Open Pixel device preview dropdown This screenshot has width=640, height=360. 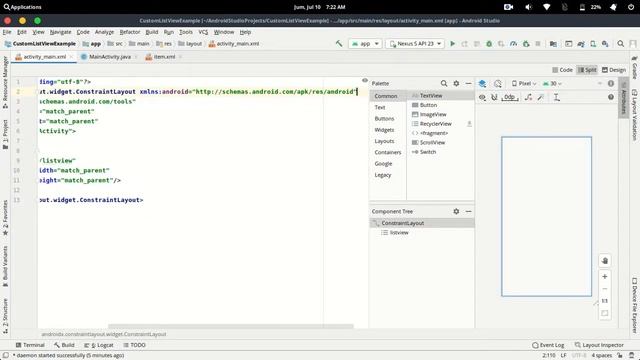524,83
